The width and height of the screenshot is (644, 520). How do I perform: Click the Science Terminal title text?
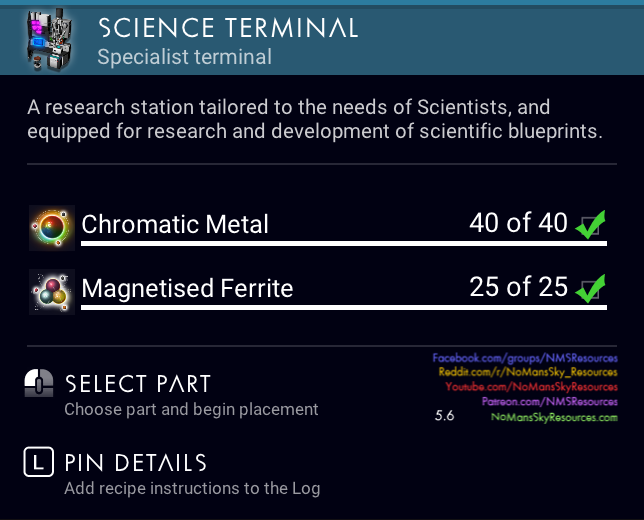point(228,28)
